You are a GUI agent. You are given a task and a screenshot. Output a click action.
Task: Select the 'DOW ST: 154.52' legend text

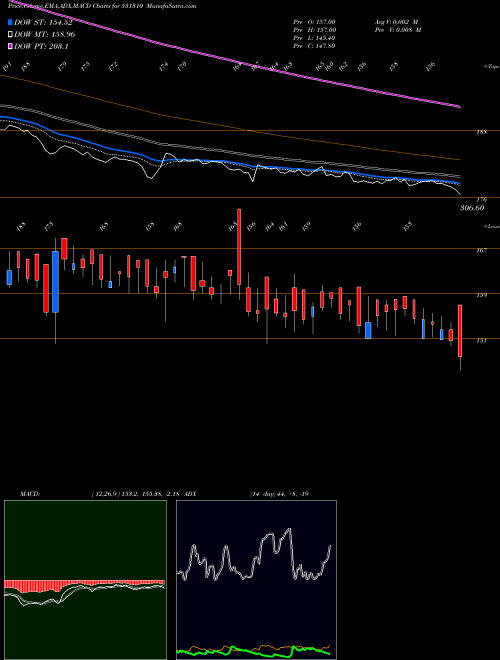[43, 23]
